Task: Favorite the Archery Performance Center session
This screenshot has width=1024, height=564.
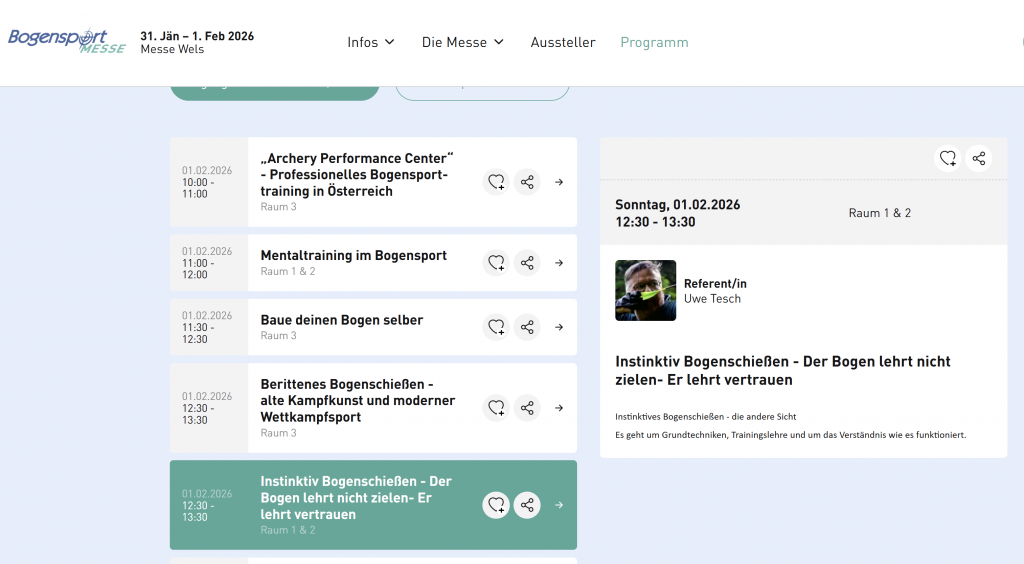Action: pos(496,182)
